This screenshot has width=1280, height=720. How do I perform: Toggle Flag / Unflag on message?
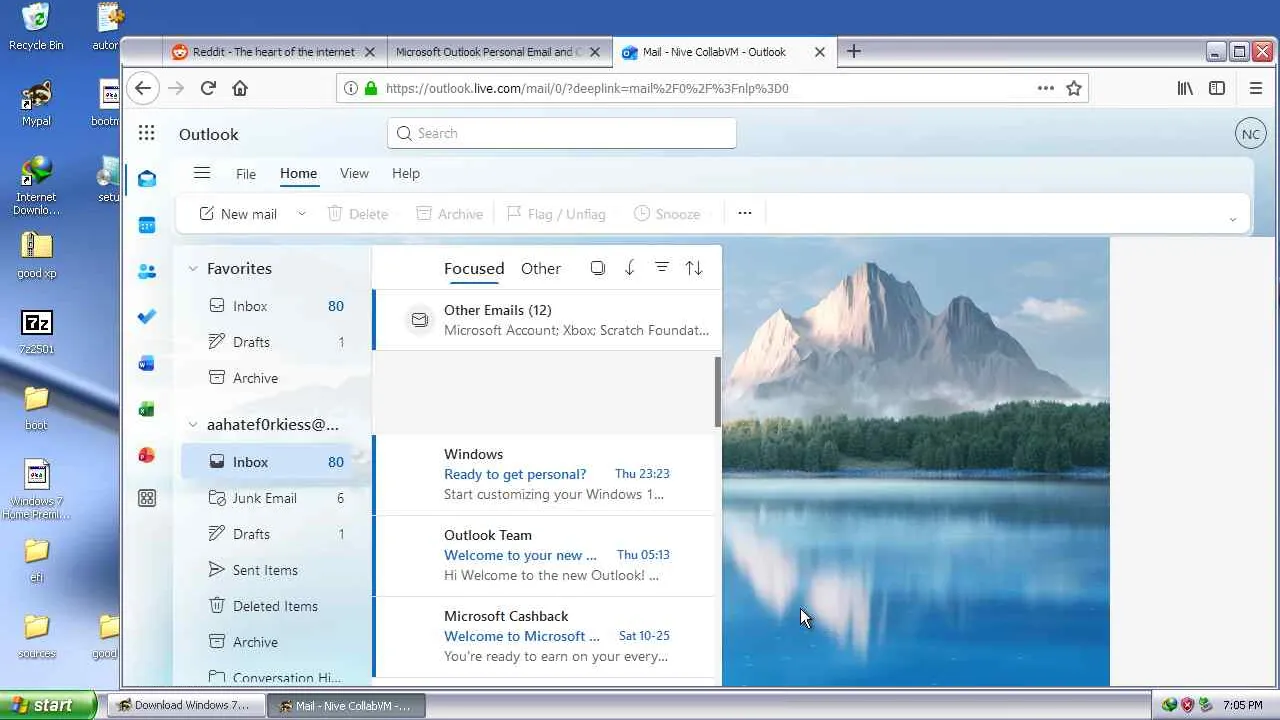[x=556, y=214]
